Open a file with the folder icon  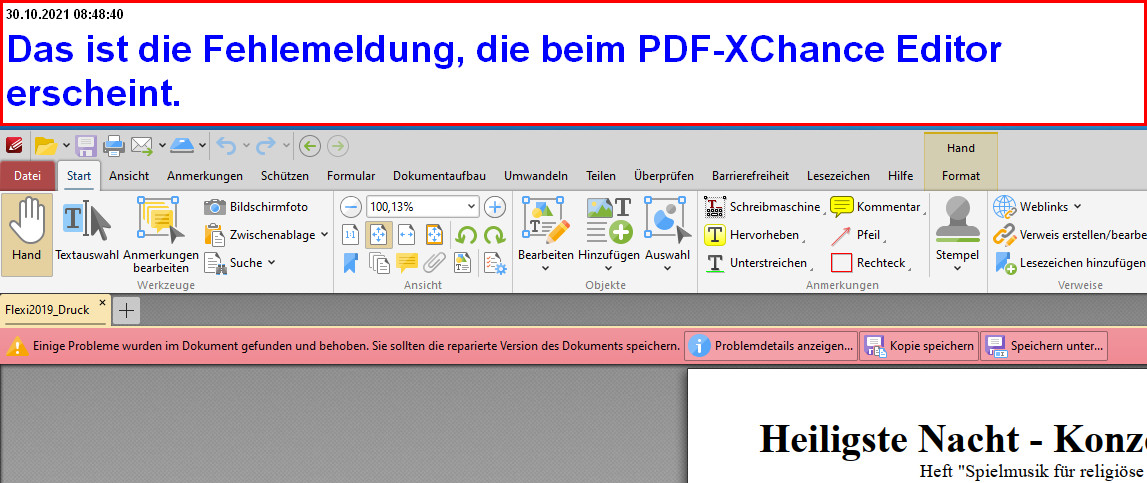(x=46, y=146)
